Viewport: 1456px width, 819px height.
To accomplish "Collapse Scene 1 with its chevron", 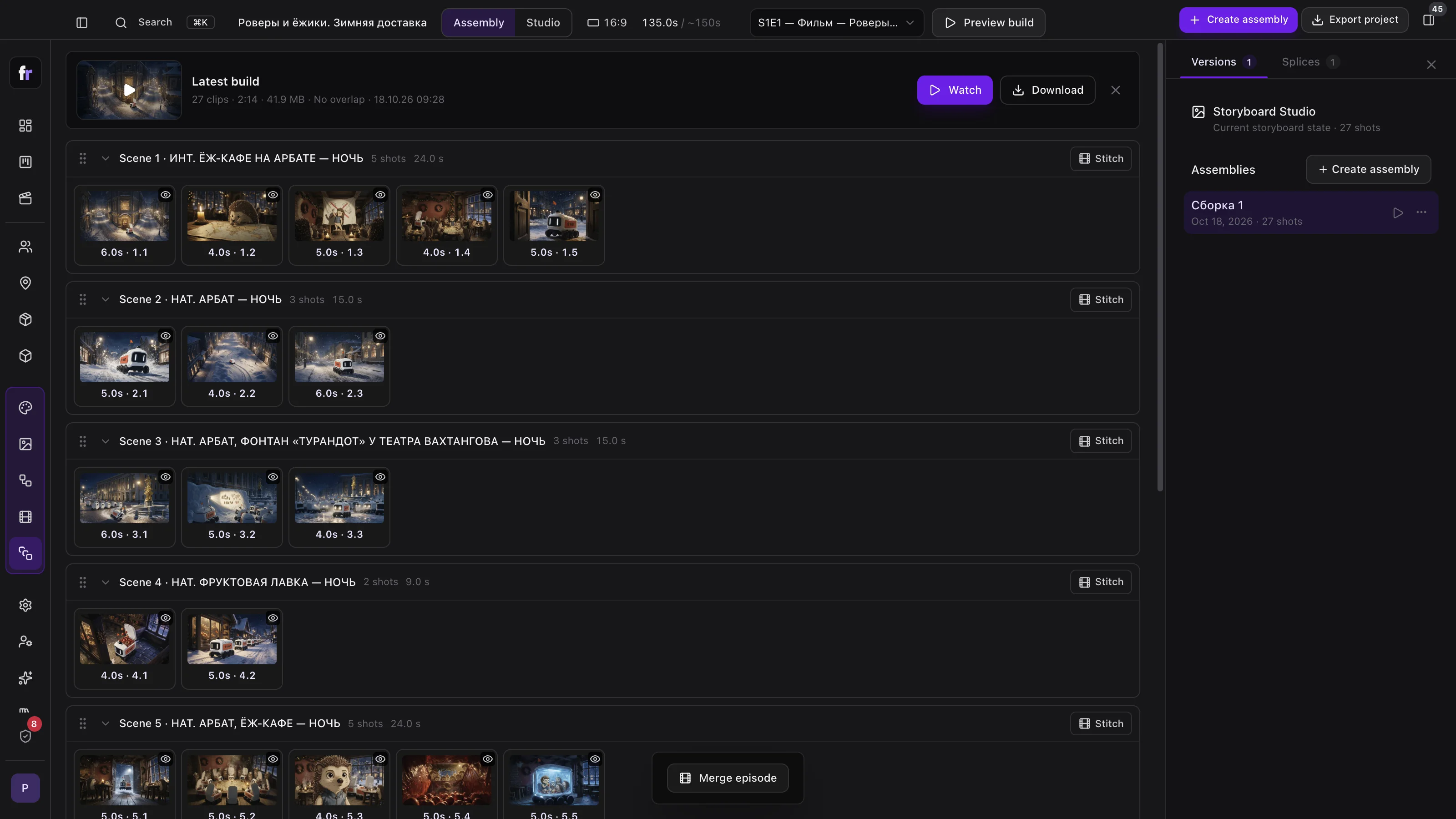I will point(105,158).
